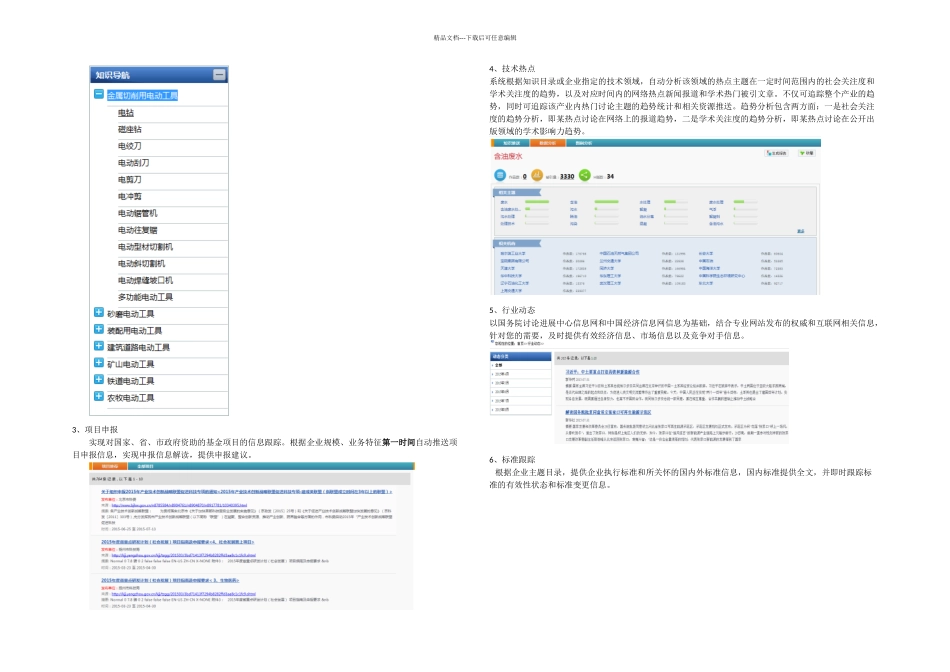
Task: Open 电动斜切割机 in the tree
Action: [141, 264]
